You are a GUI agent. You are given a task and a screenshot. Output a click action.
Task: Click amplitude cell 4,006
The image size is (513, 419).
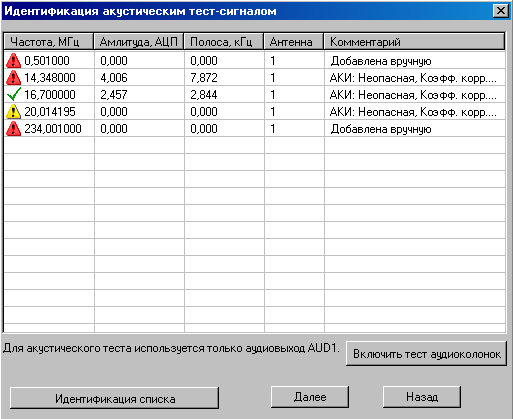pos(114,78)
